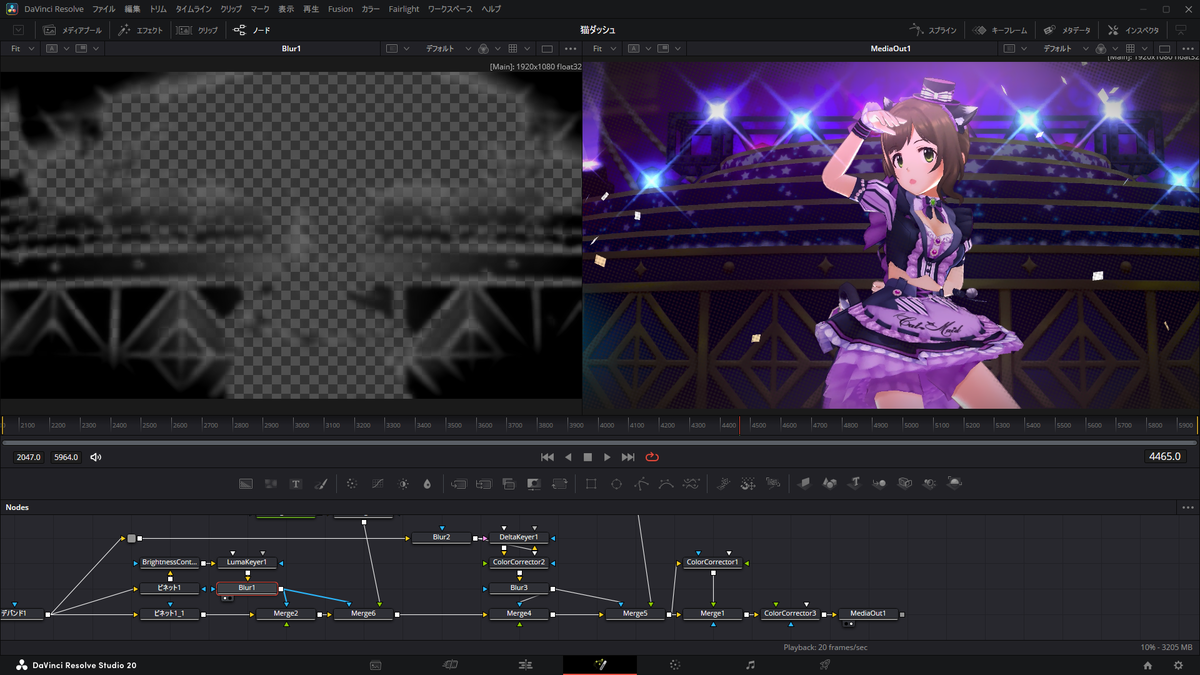Viewport: 1200px width, 675px height.
Task: Add a Blur node from toolbar
Action: pyautogui.click(x=427, y=484)
